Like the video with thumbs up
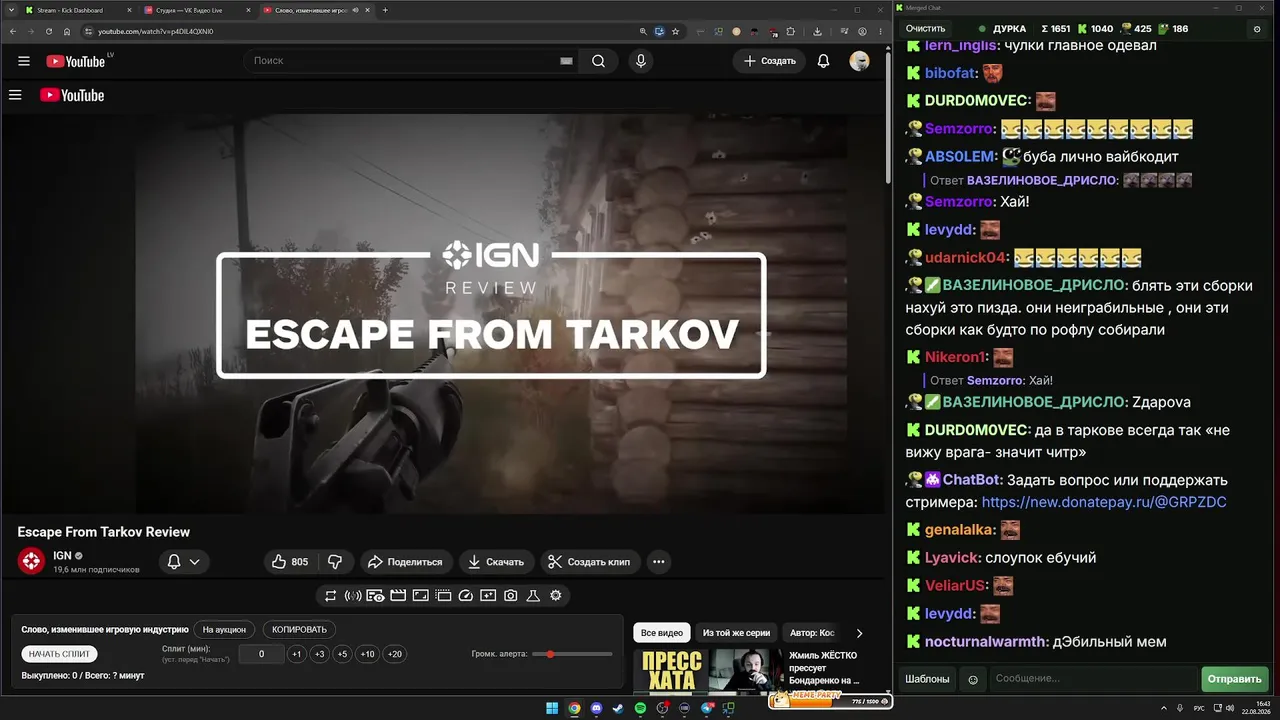The height and width of the screenshot is (720, 1280). point(290,562)
